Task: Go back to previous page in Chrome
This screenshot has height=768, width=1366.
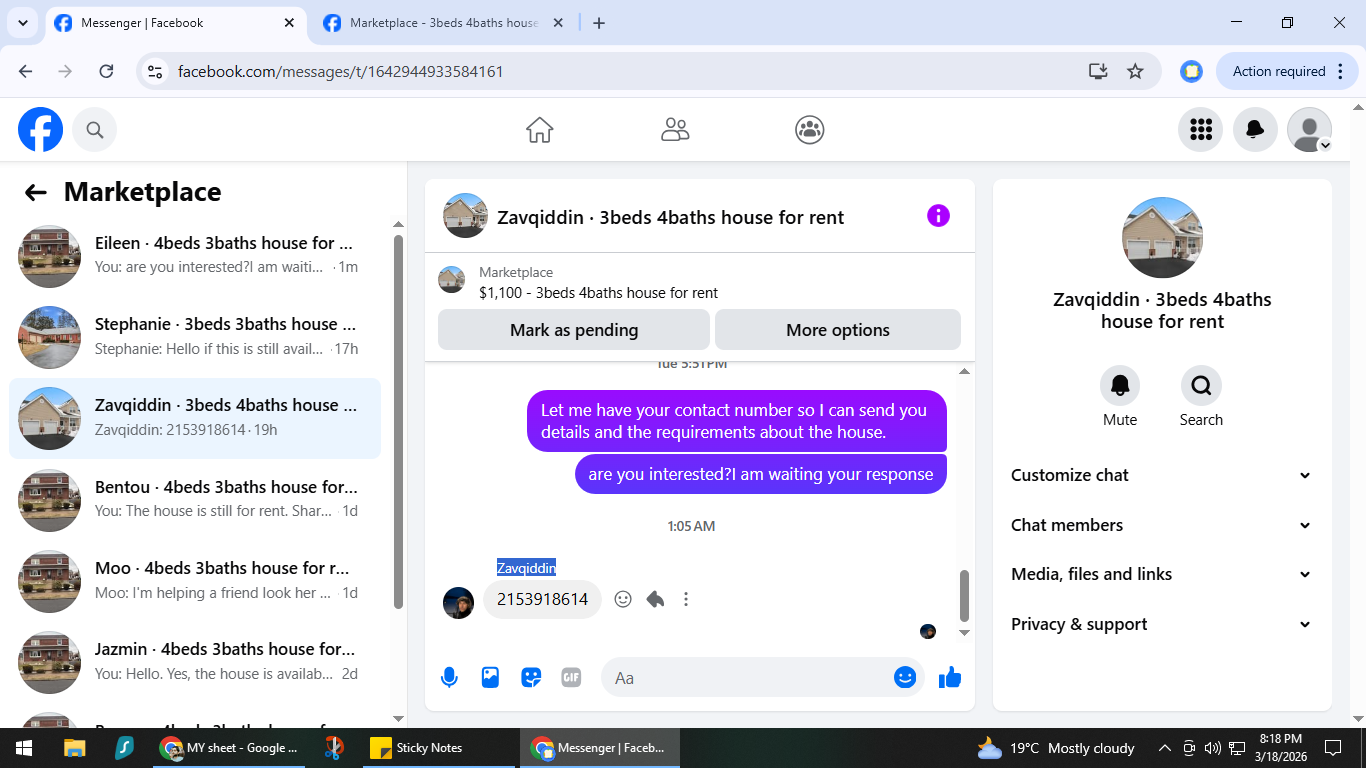Action: tap(26, 71)
